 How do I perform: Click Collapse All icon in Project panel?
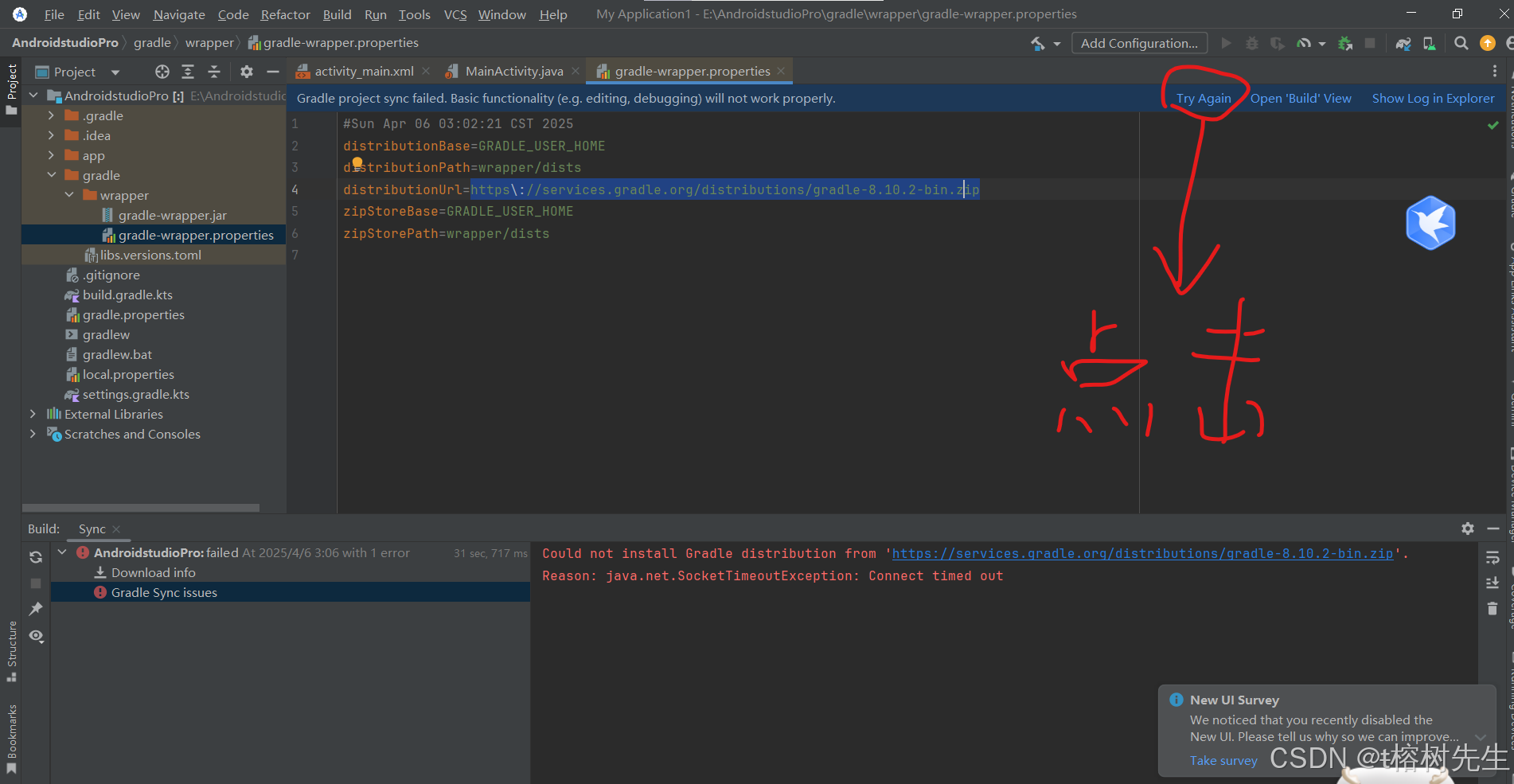[214, 72]
